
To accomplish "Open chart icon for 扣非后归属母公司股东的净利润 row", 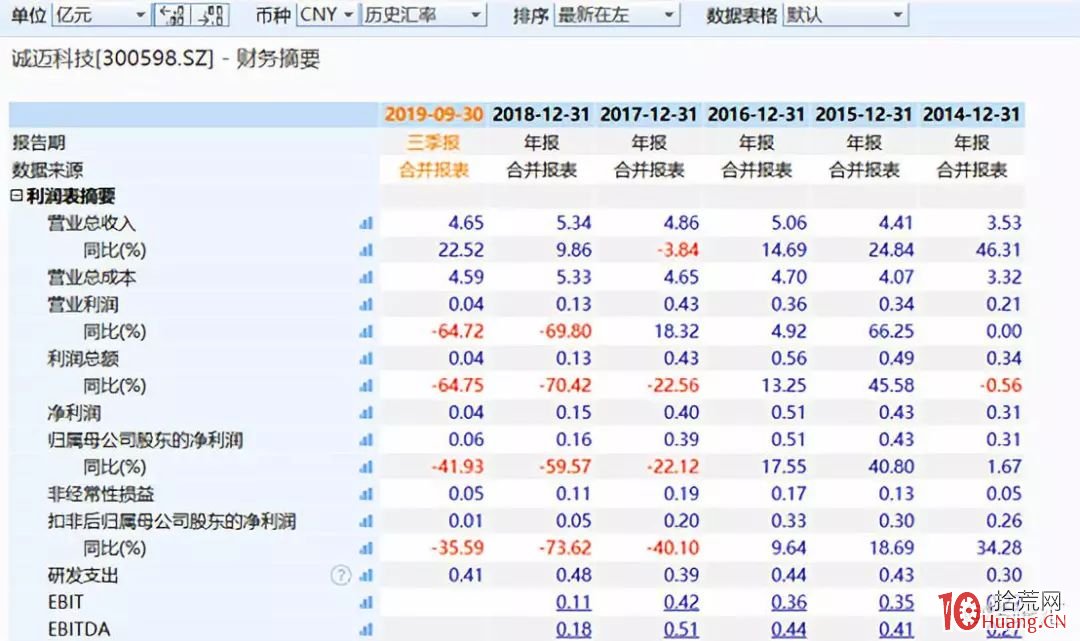I will click(x=366, y=521).
